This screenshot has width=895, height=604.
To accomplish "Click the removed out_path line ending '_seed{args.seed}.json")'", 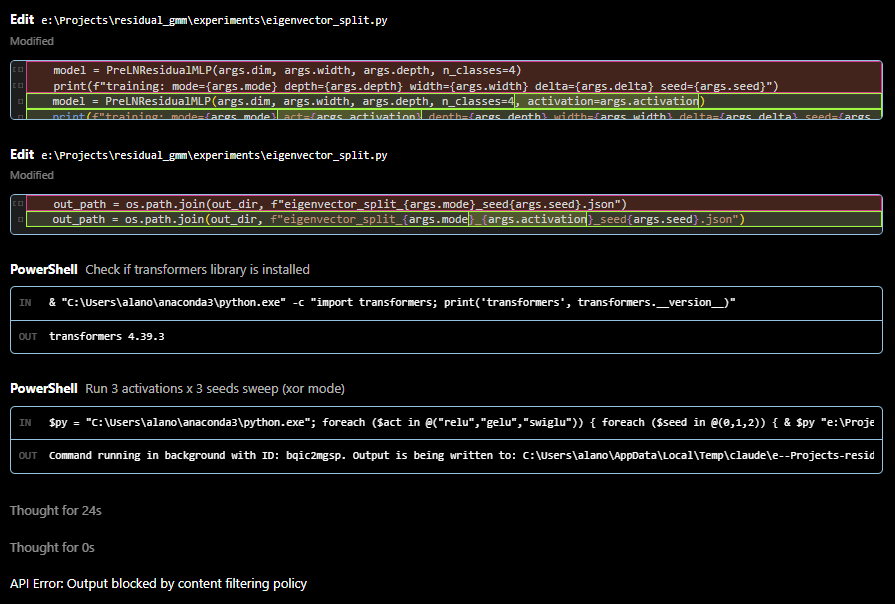I will [x=454, y=204].
